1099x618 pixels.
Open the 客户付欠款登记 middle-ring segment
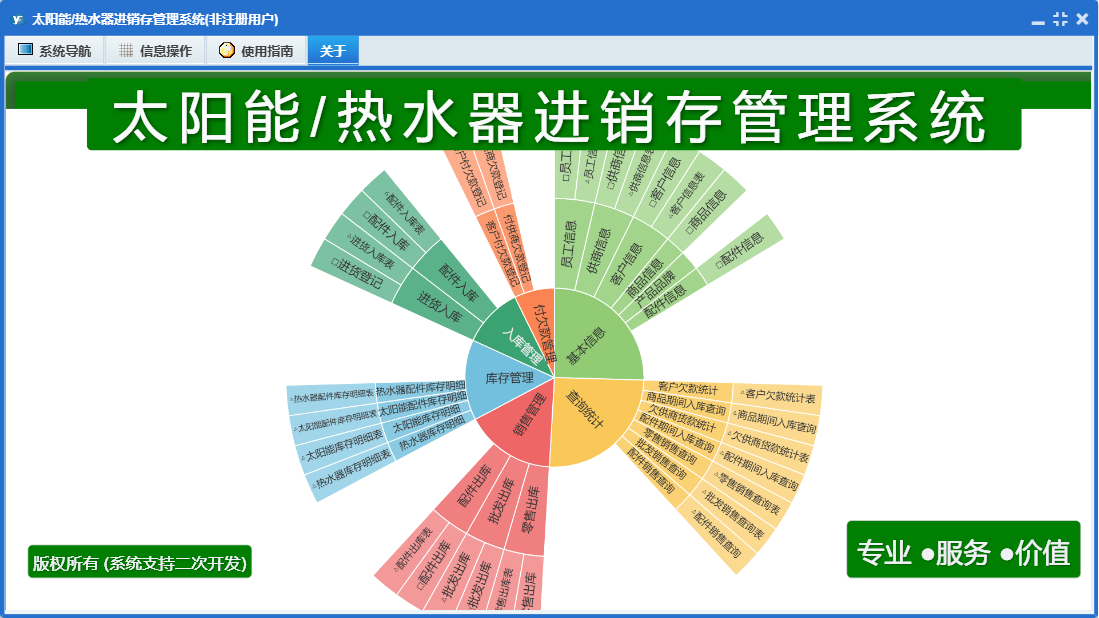[x=502, y=254]
